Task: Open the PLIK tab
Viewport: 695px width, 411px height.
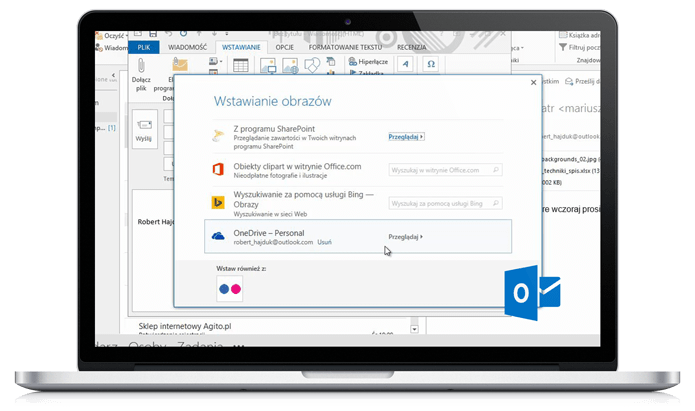Action: pyautogui.click(x=145, y=46)
